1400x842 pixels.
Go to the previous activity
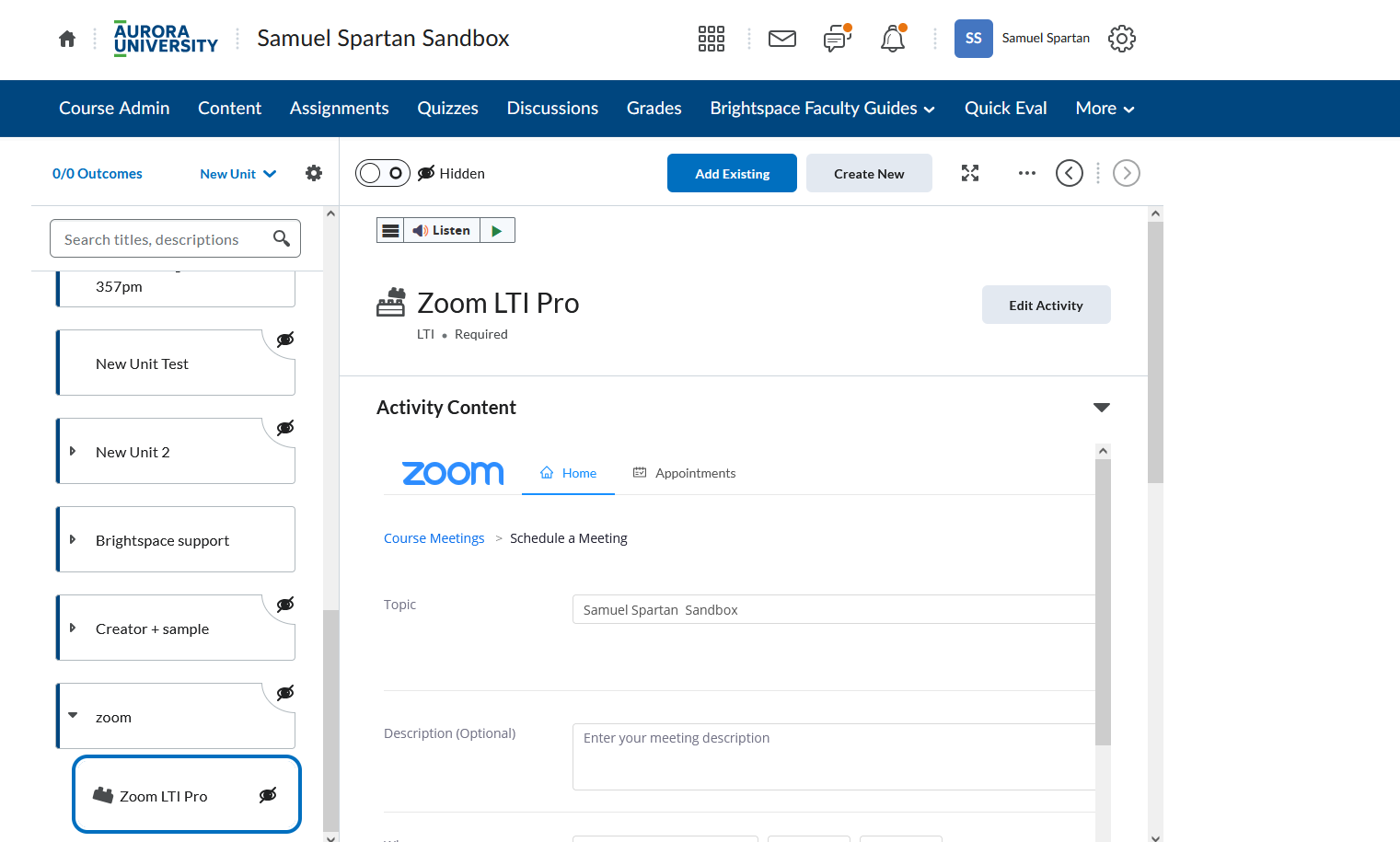[x=1070, y=173]
